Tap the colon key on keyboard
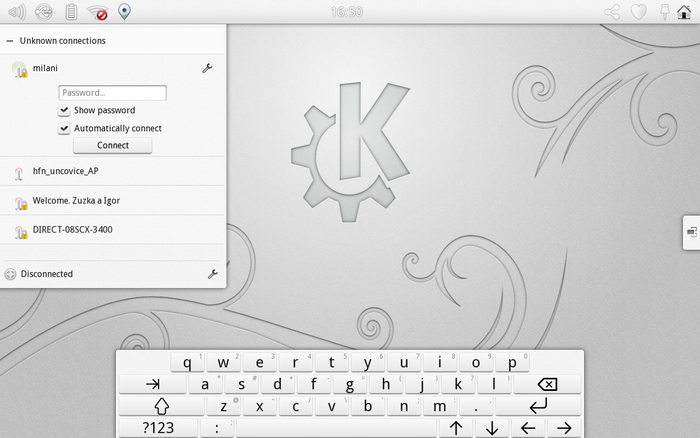 (217, 428)
